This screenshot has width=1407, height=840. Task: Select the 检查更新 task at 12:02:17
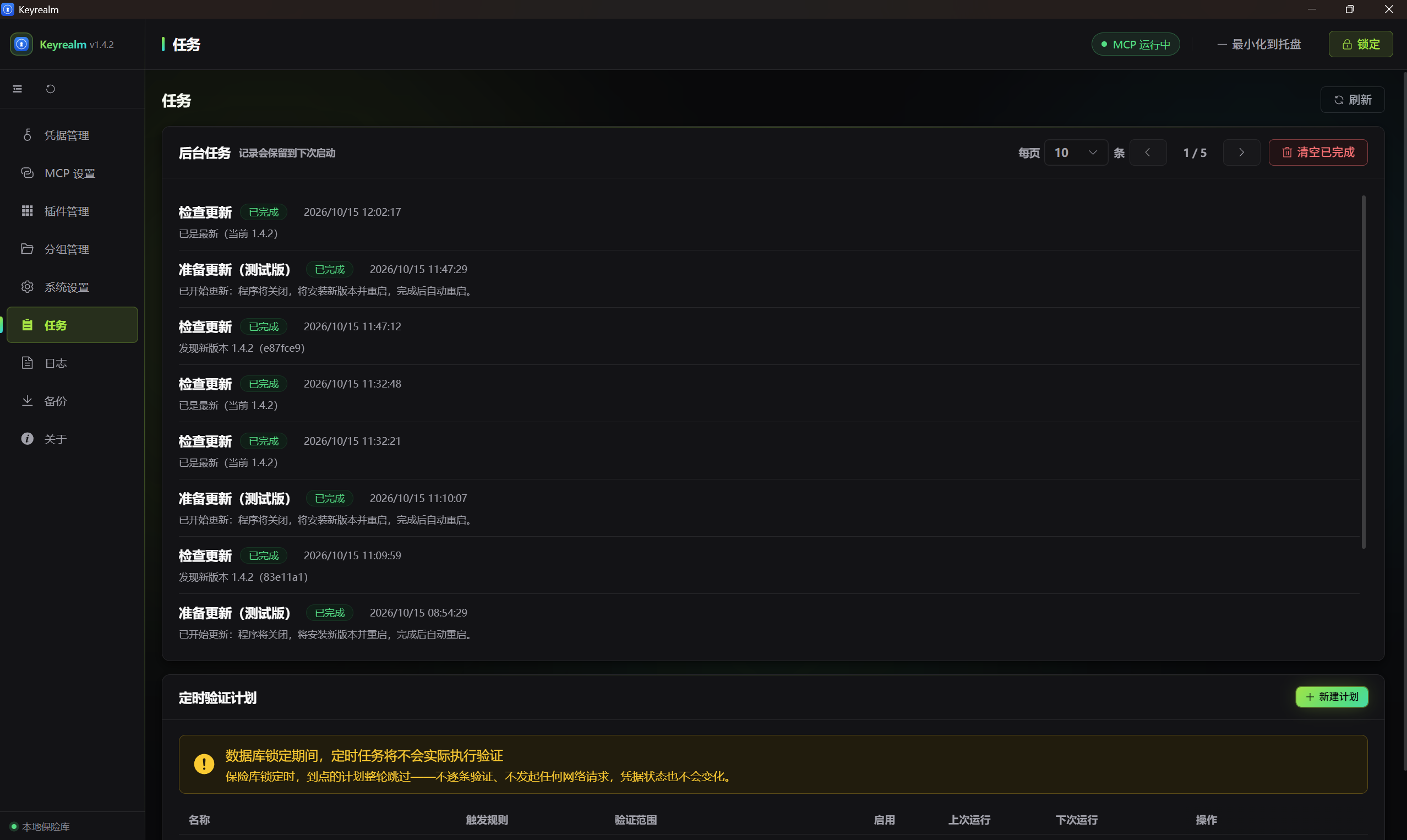[x=769, y=222]
